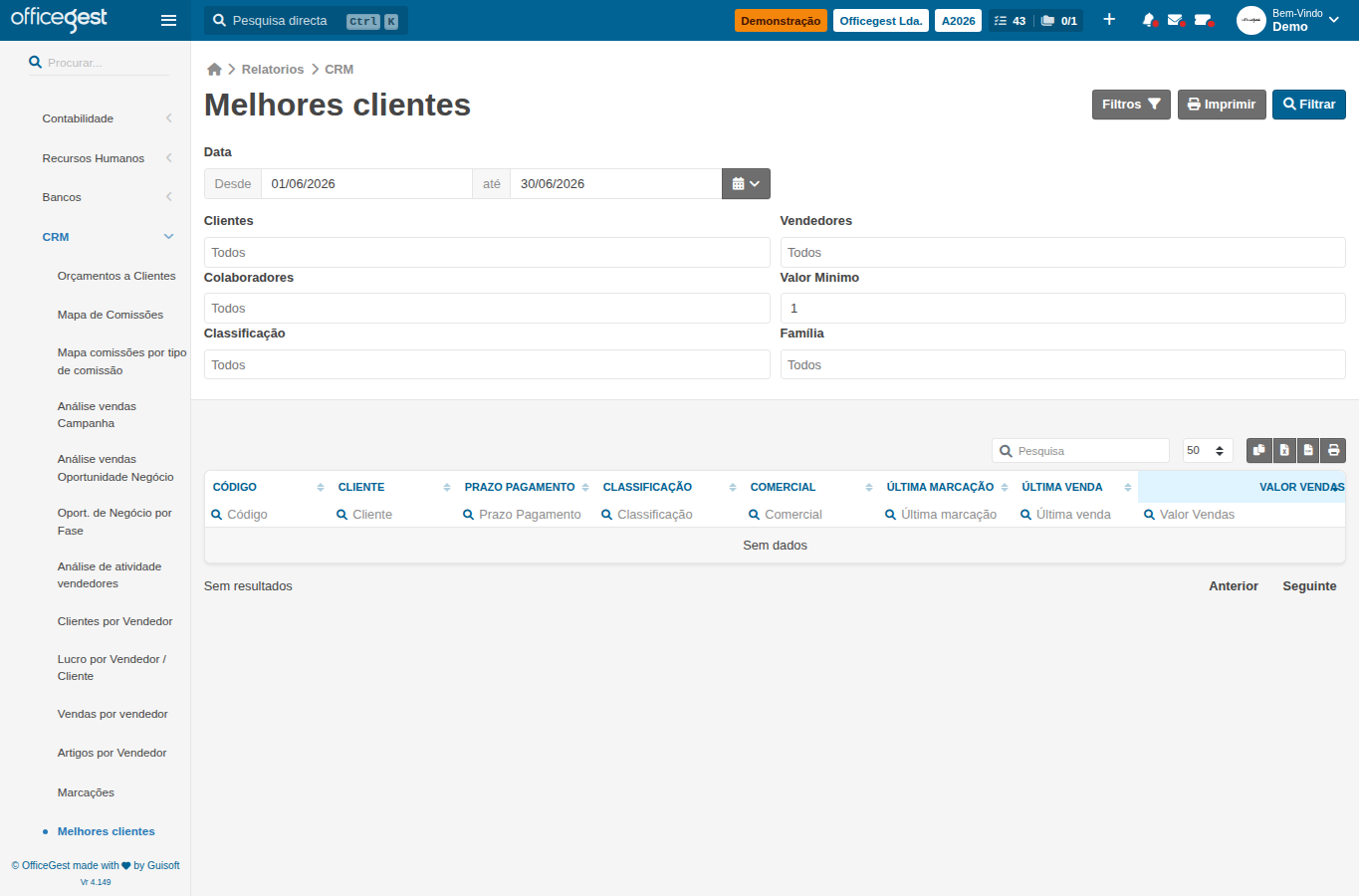Go to Seguinte page

coord(1309,586)
